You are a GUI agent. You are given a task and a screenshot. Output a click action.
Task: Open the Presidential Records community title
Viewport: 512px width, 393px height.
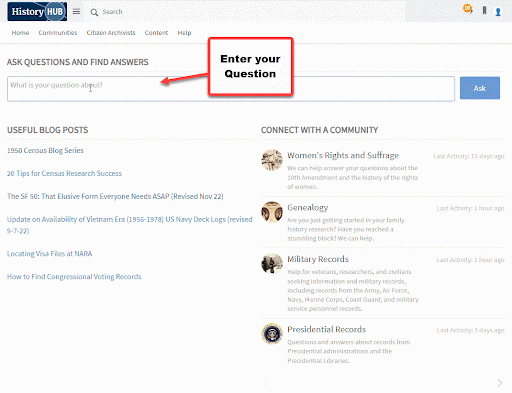pyautogui.click(x=327, y=330)
